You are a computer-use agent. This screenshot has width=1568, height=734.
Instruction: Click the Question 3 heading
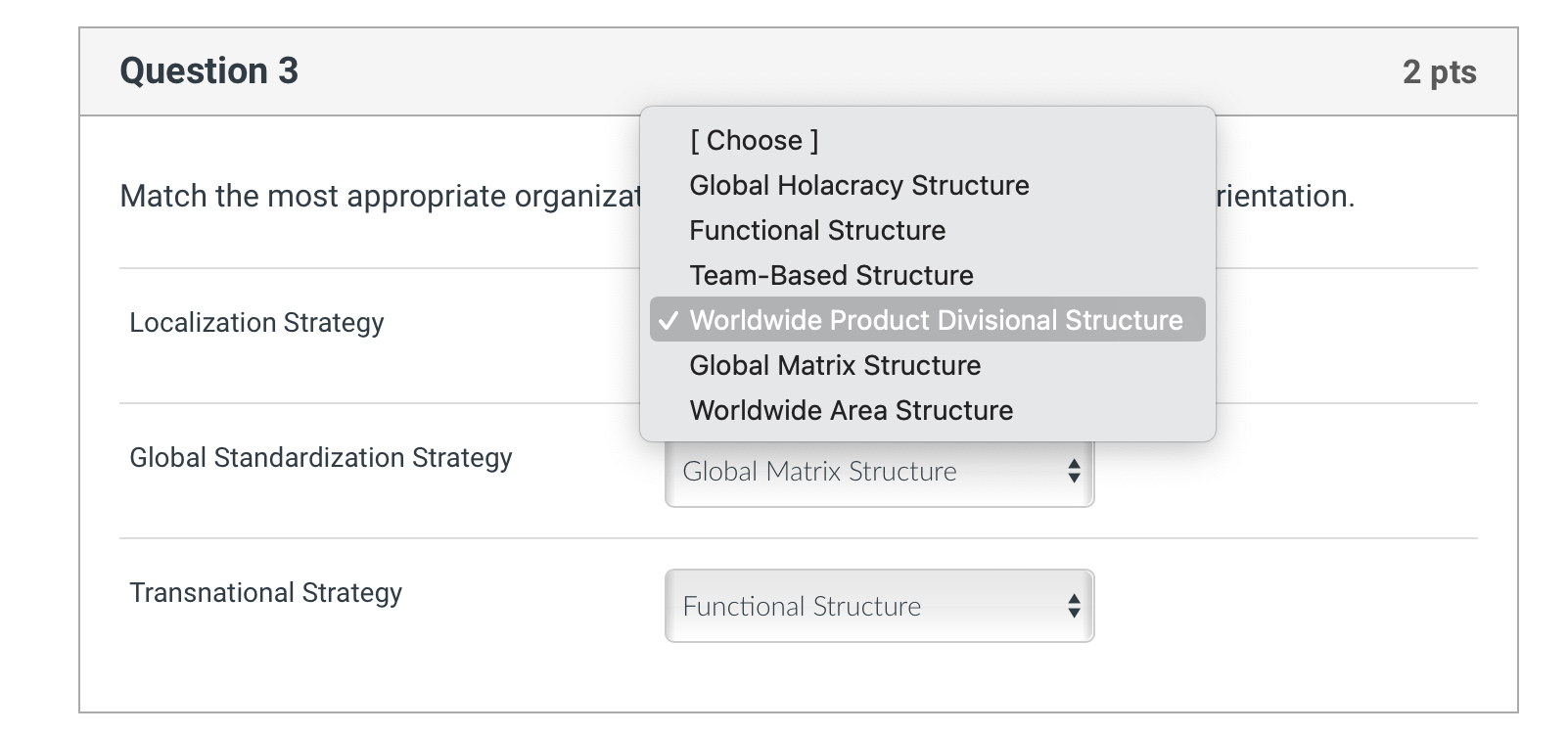(208, 70)
